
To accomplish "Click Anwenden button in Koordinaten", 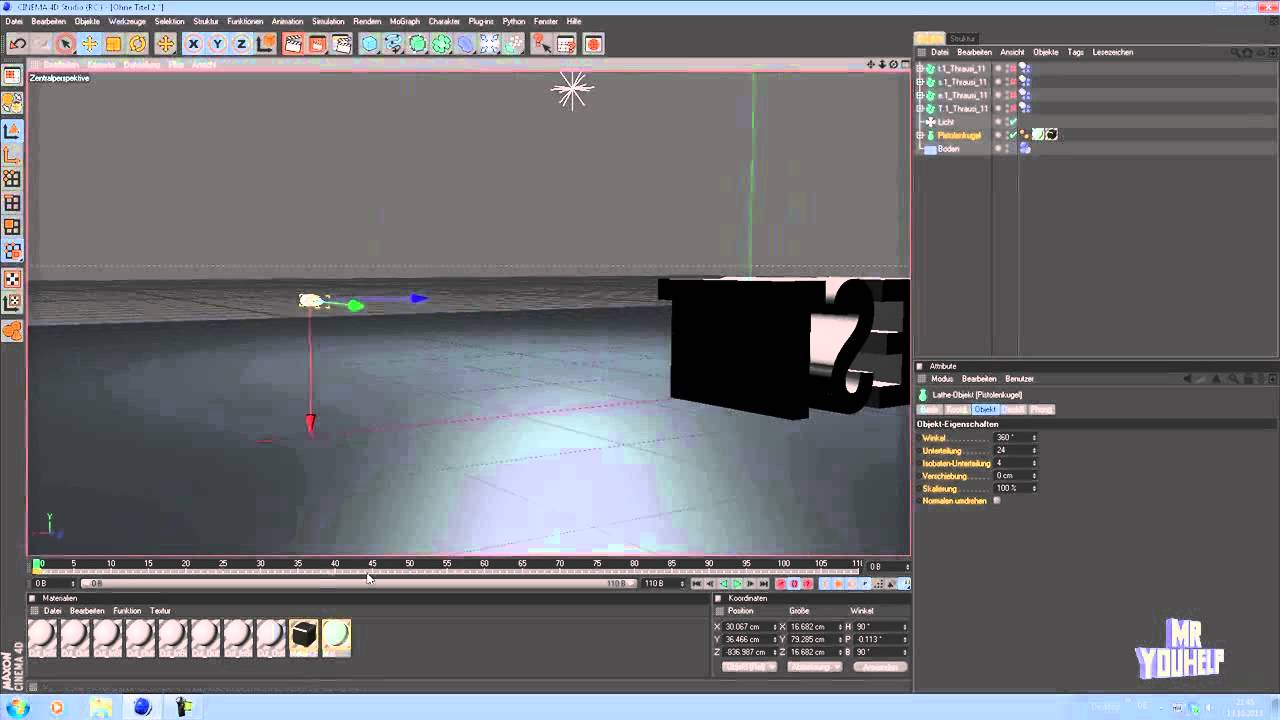I will click(880, 667).
